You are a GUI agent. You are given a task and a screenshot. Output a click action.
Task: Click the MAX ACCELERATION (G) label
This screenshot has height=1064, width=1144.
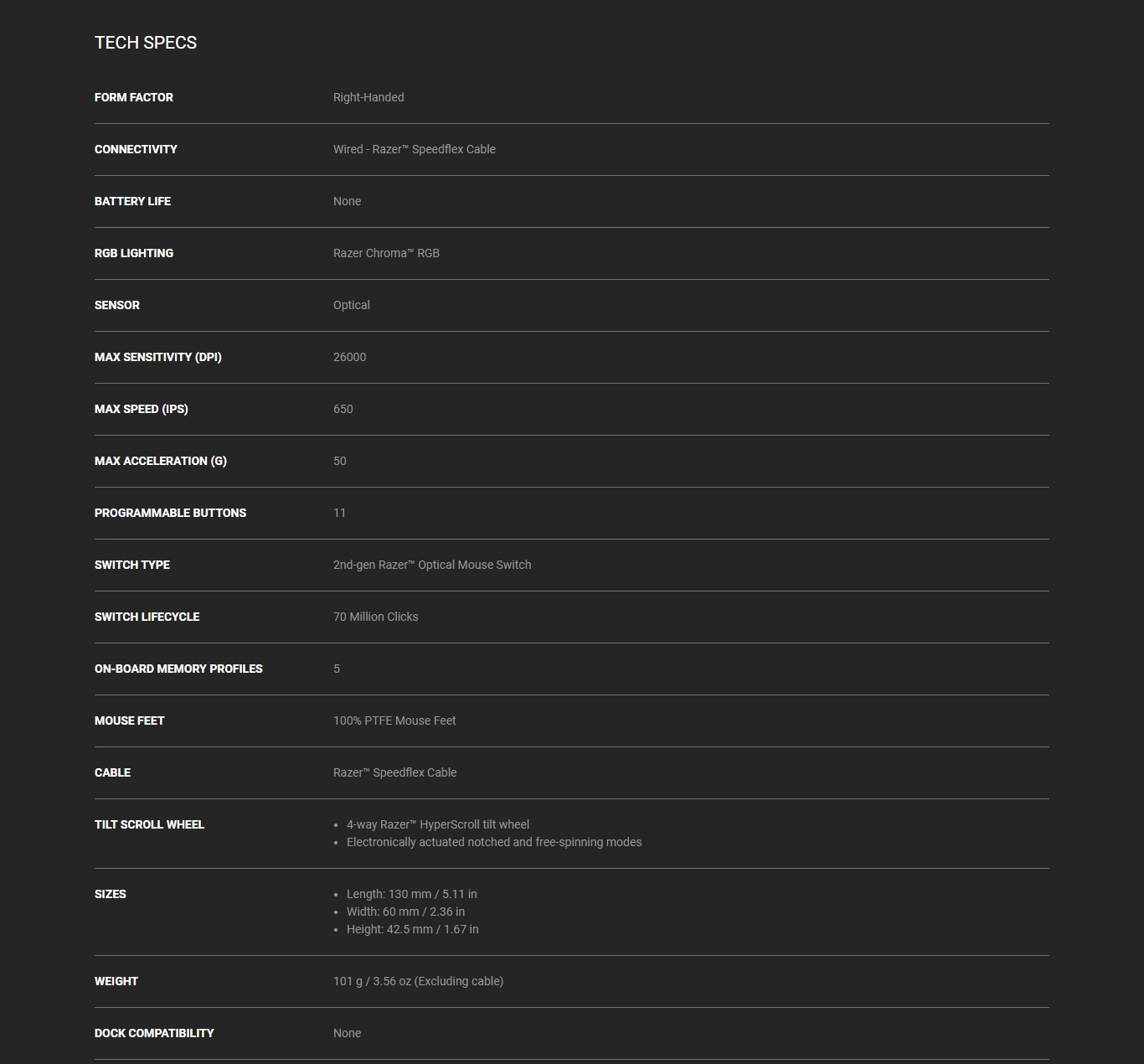click(x=161, y=461)
